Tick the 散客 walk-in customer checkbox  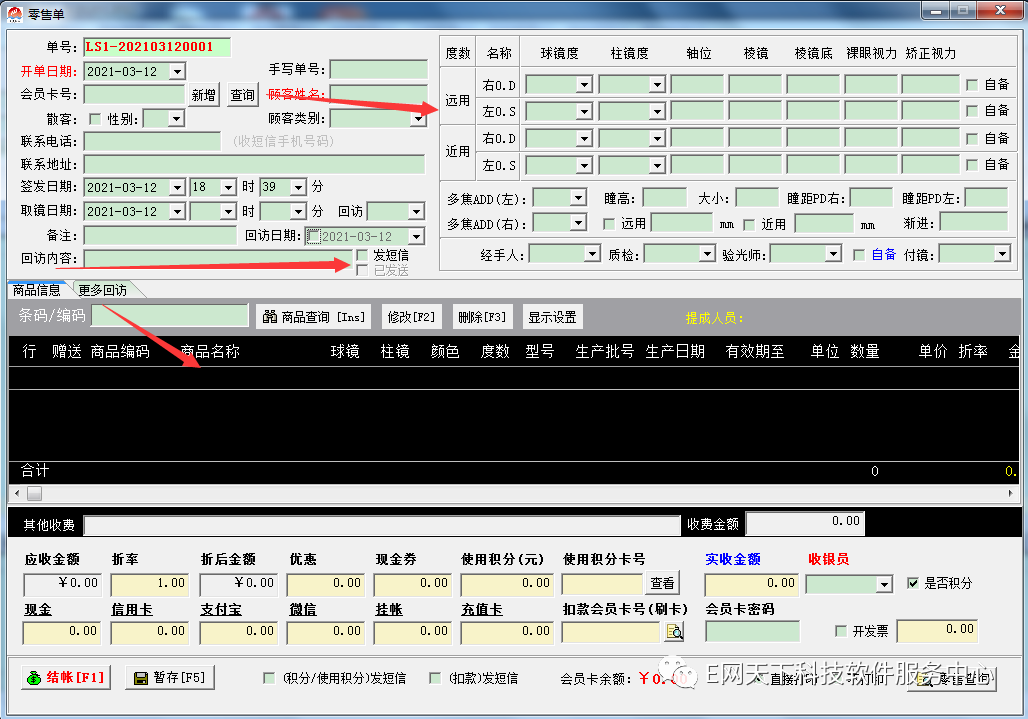[95, 119]
